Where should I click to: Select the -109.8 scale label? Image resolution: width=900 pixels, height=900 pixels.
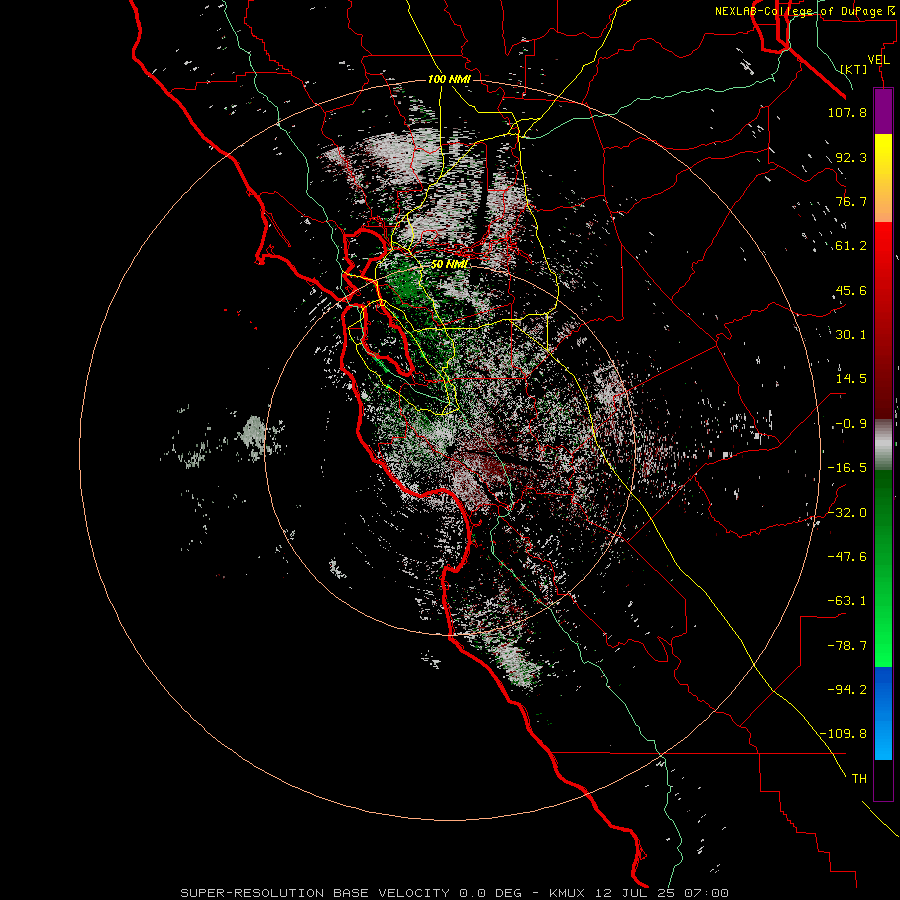pyautogui.click(x=843, y=734)
